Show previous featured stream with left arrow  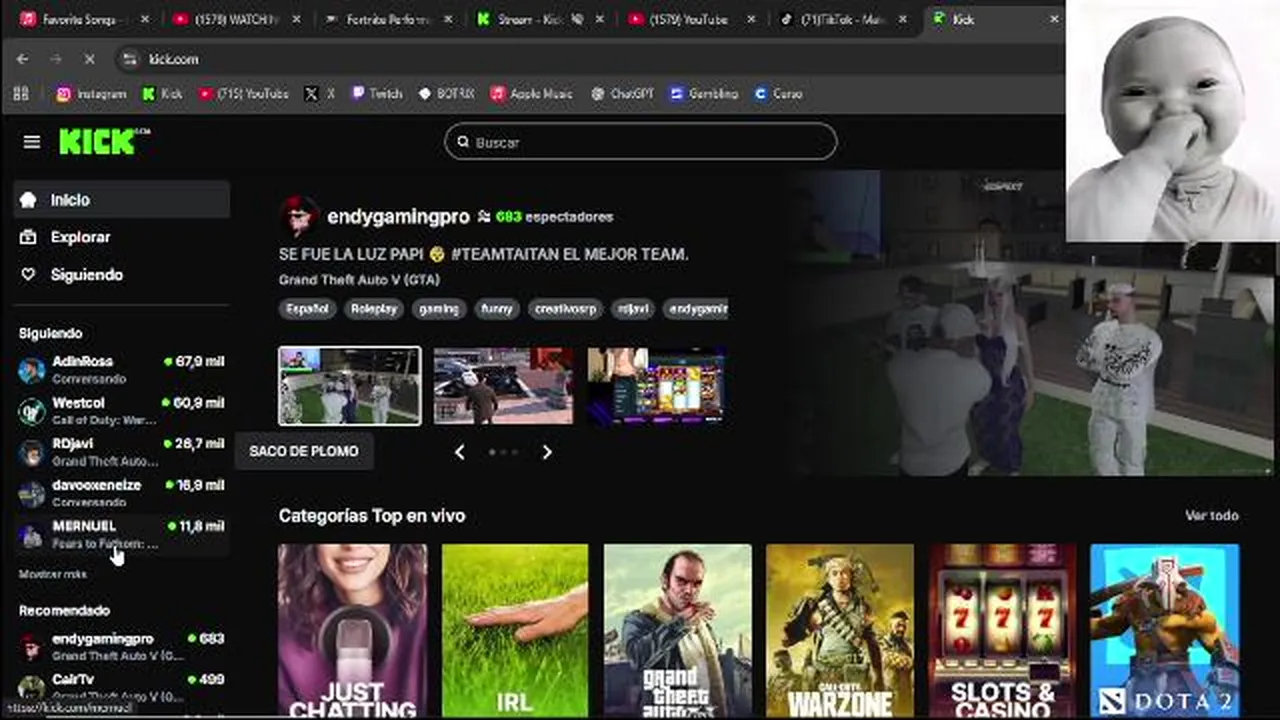(x=459, y=452)
